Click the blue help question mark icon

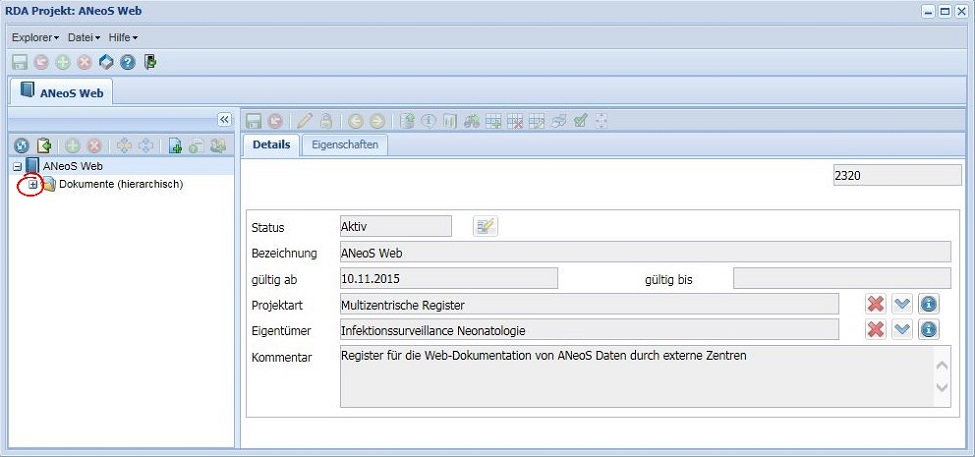tap(128, 62)
